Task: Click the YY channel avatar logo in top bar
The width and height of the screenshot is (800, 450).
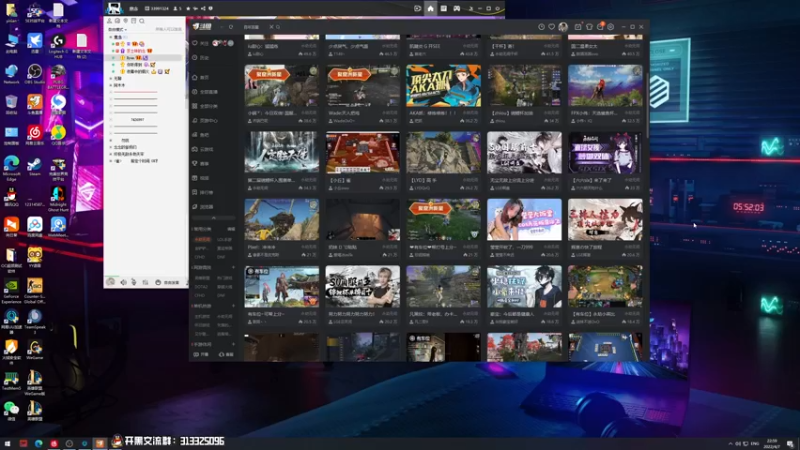Action: point(114,8)
